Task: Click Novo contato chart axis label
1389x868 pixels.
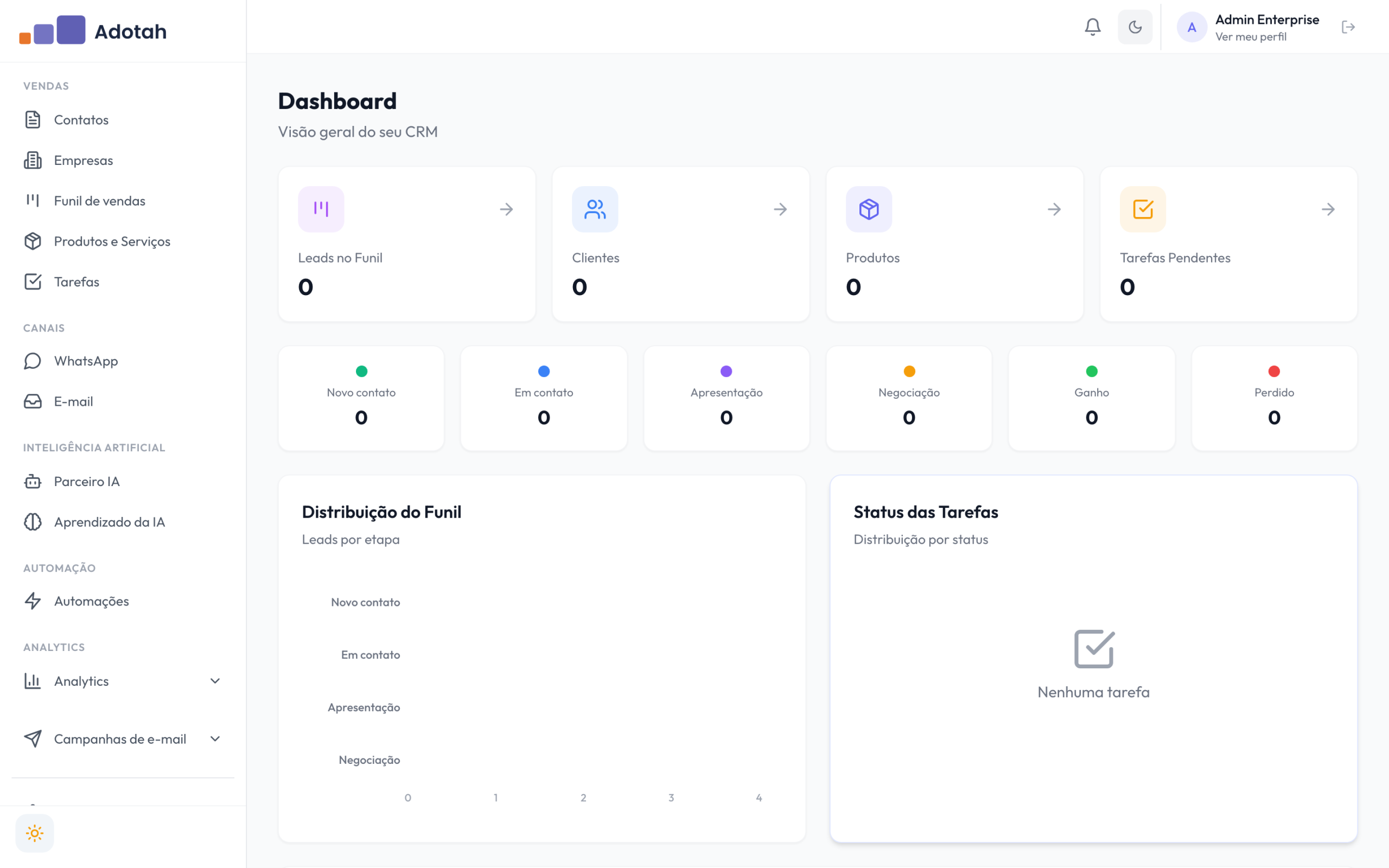Action: click(365, 602)
